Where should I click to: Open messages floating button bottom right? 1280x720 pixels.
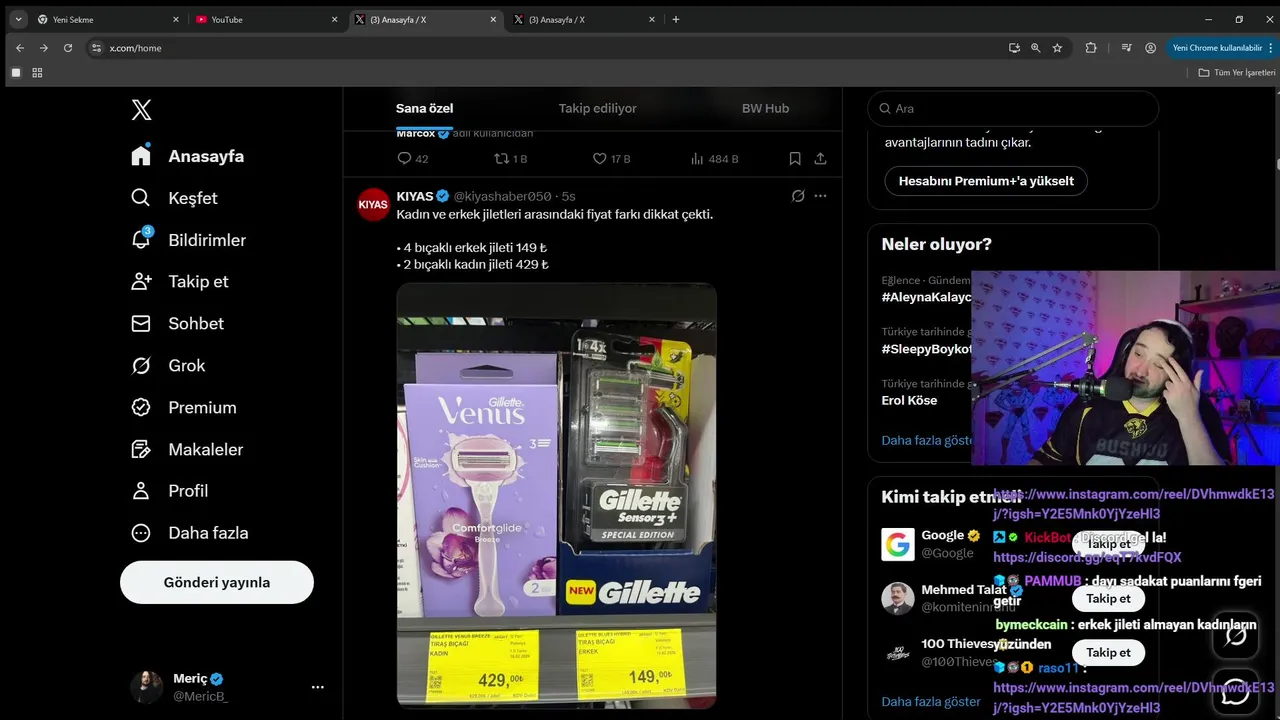[1235, 690]
